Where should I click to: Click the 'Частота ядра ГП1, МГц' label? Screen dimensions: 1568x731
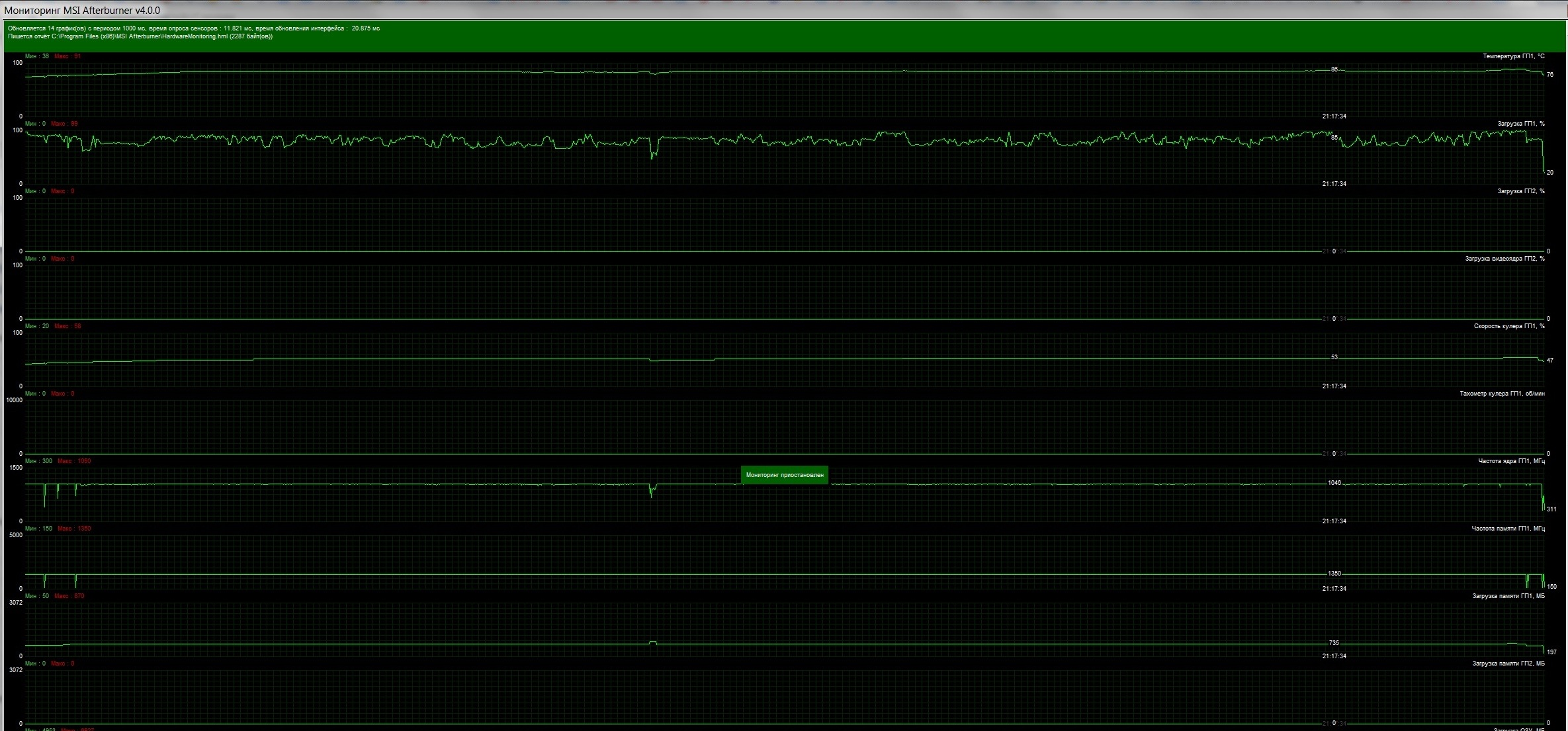pos(1511,461)
